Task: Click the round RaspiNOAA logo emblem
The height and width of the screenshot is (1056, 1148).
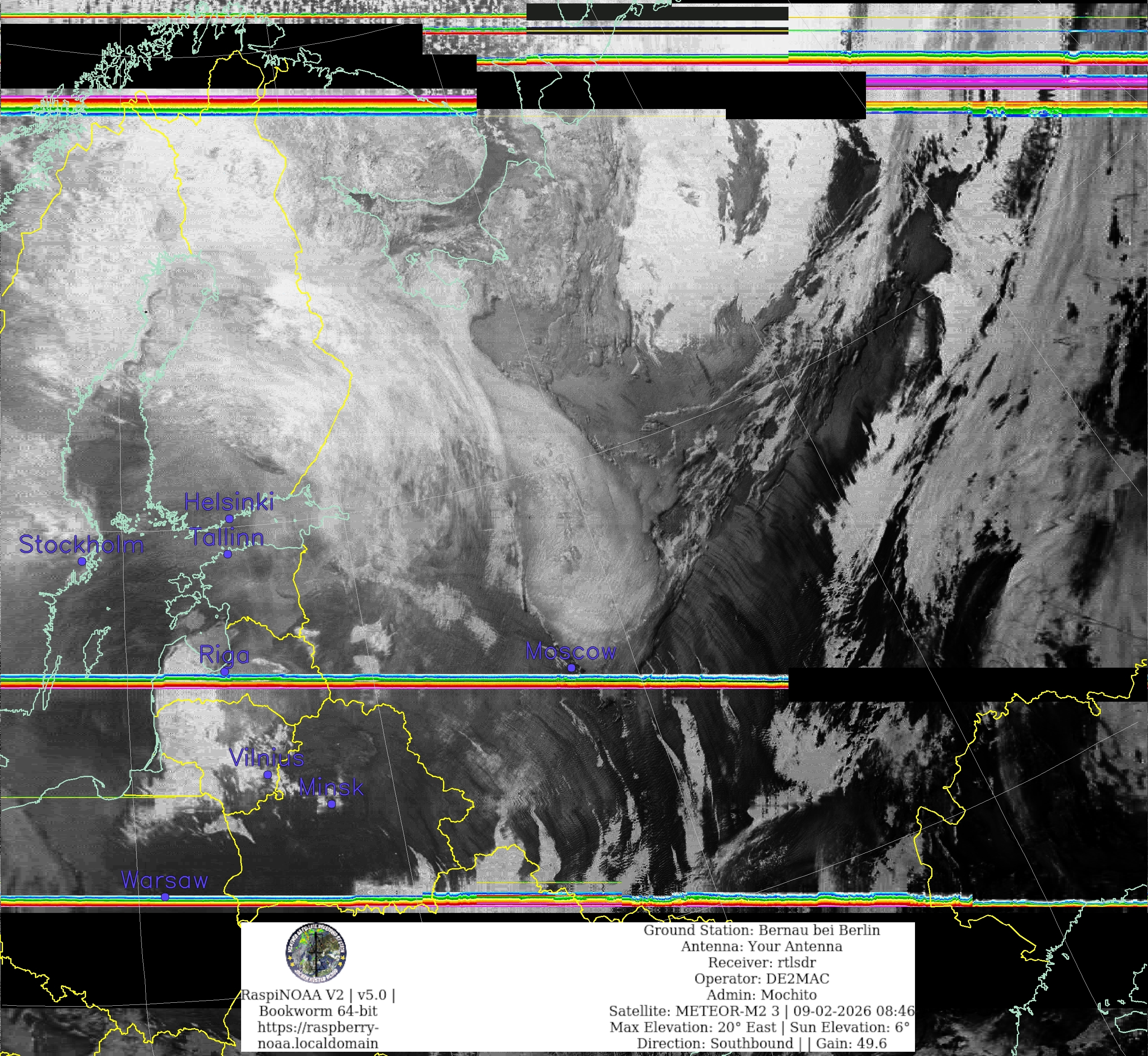Action: (316, 953)
